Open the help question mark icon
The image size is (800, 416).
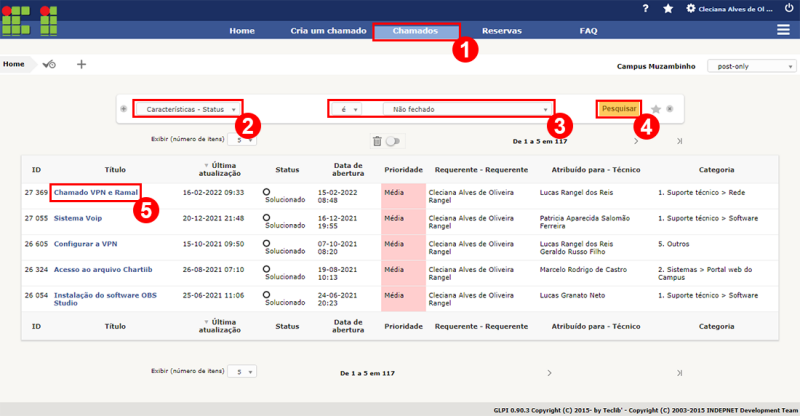pos(645,9)
